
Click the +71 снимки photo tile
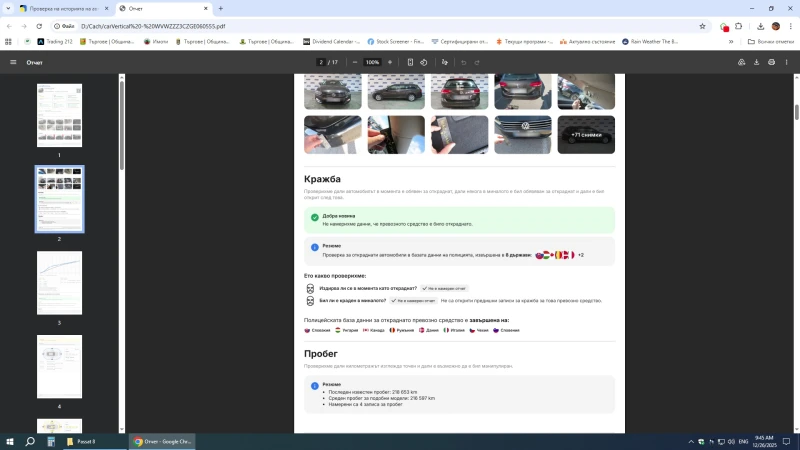[586, 135]
